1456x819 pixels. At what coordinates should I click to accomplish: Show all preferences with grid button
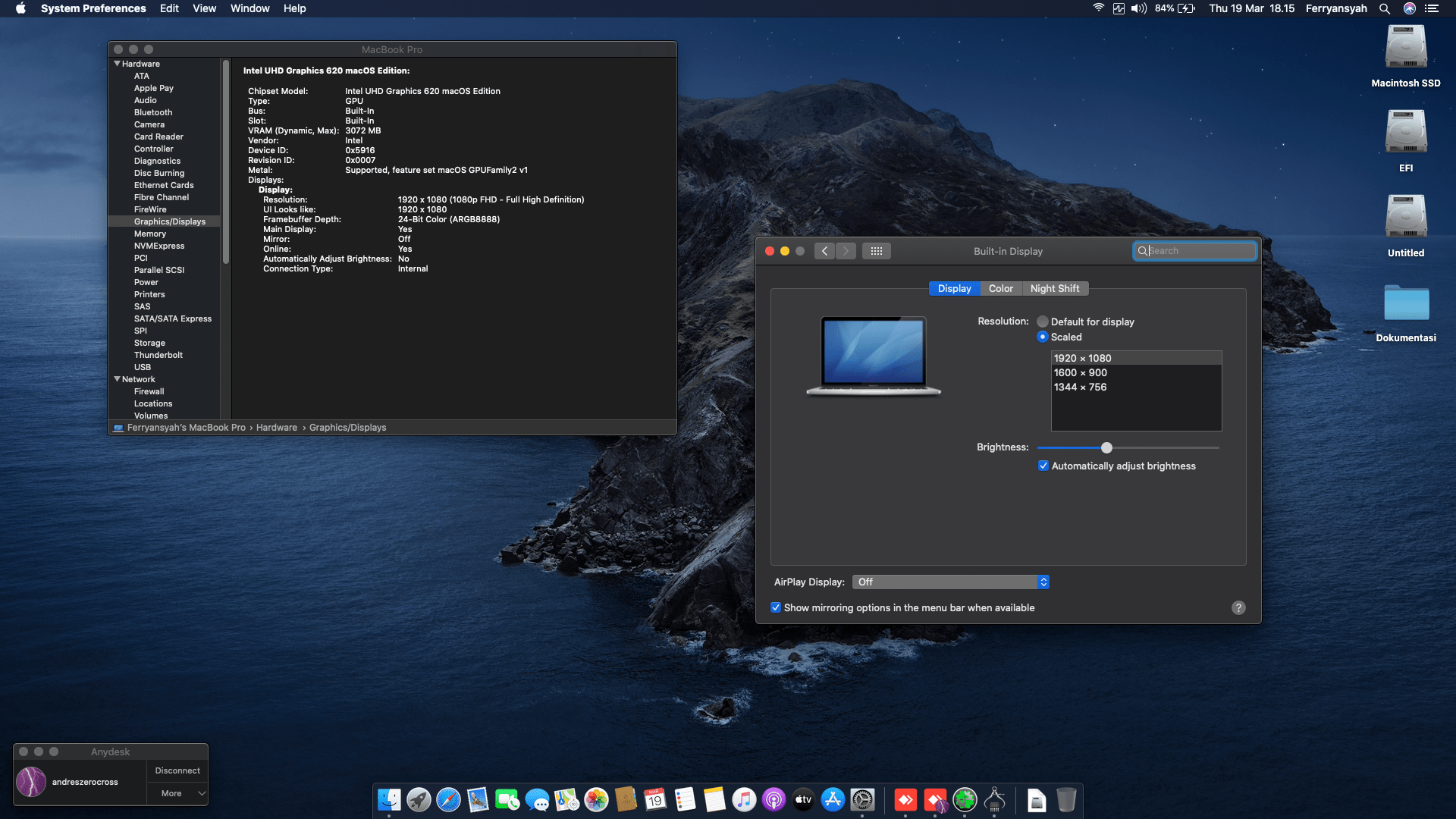coord(876,251)
